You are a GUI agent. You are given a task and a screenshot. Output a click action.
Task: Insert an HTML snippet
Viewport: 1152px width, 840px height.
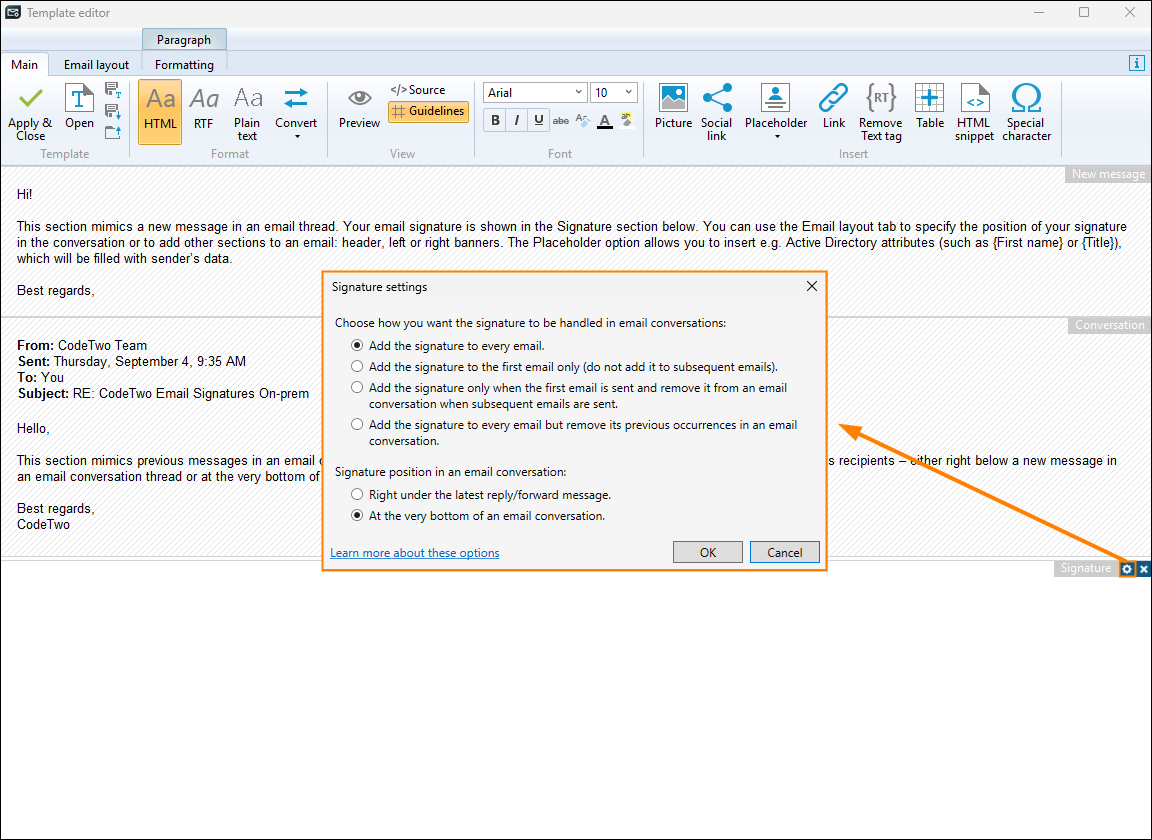974,110
